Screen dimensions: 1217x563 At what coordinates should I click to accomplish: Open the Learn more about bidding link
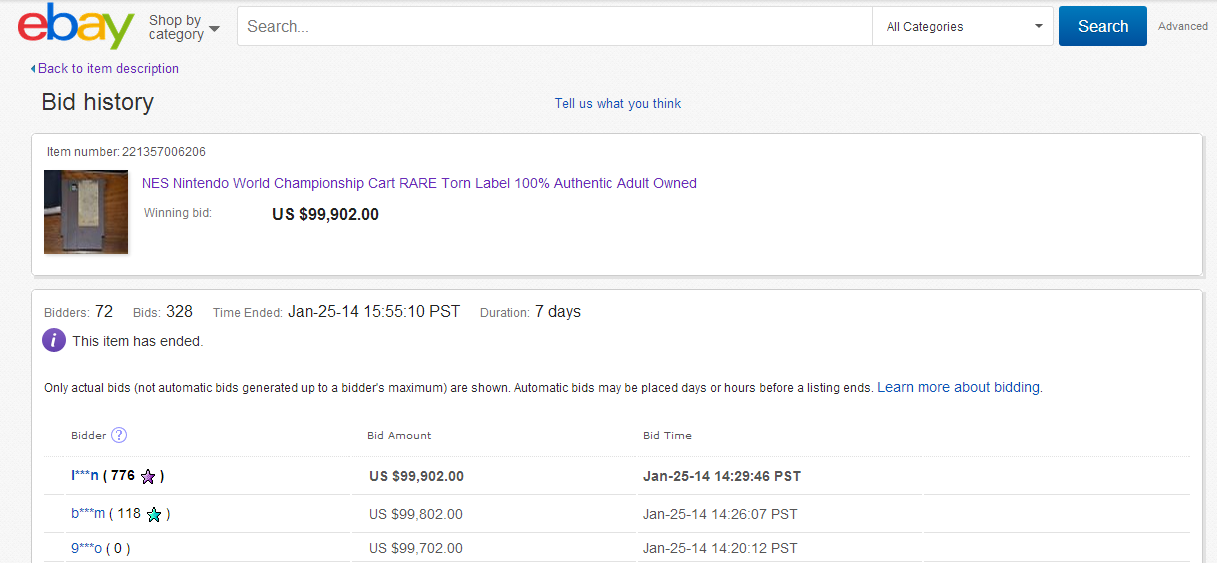coord(958,387)
